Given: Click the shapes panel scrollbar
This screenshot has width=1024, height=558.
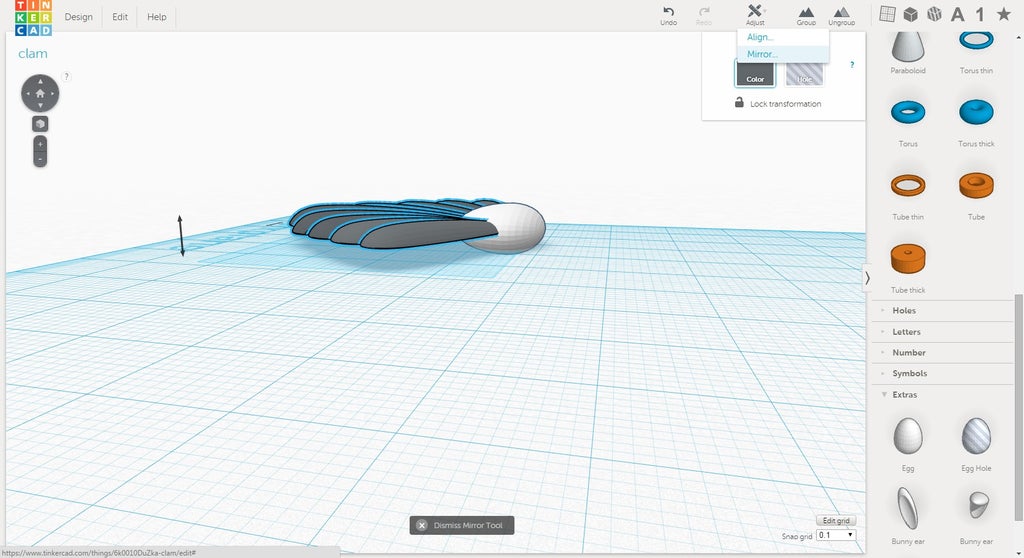Looking at the screenshot, I should point(1019,407).
